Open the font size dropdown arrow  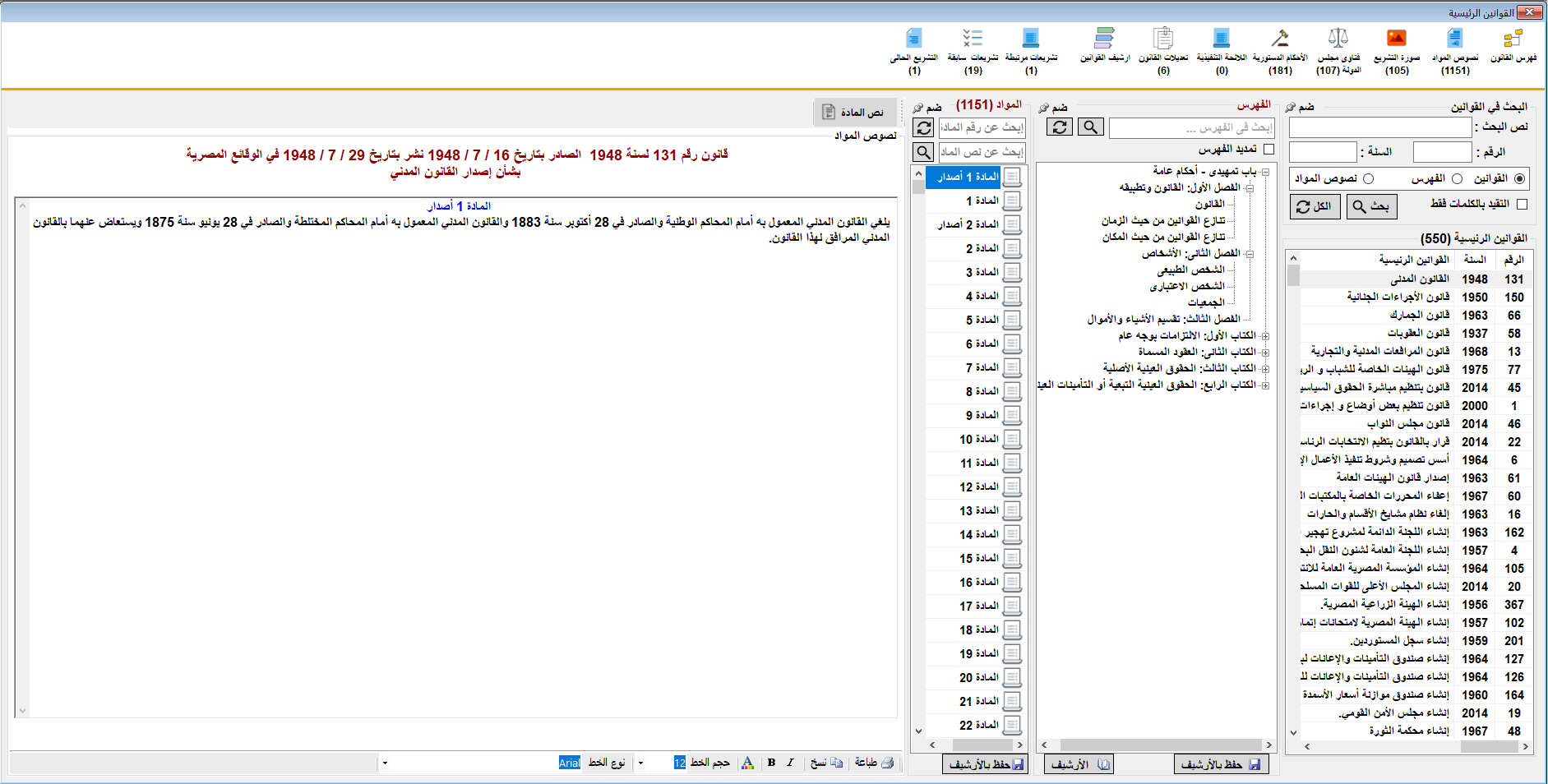click(641, 763)
